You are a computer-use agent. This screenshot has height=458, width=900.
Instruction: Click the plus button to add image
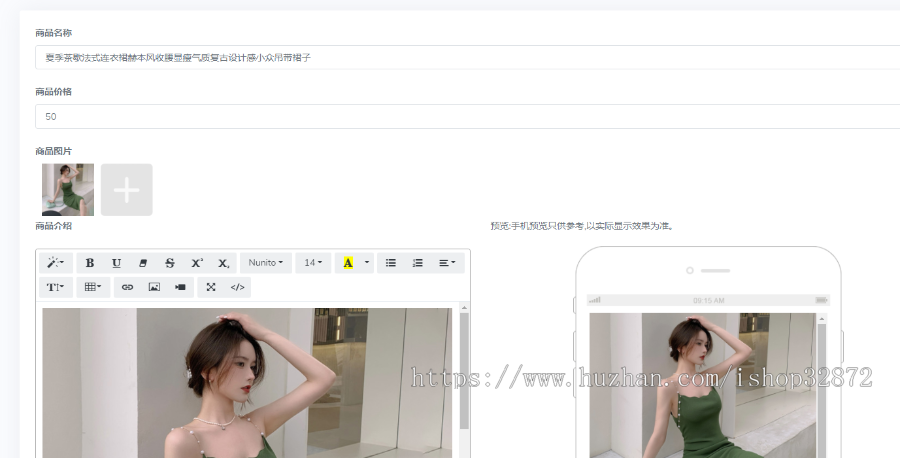point(127,190)
